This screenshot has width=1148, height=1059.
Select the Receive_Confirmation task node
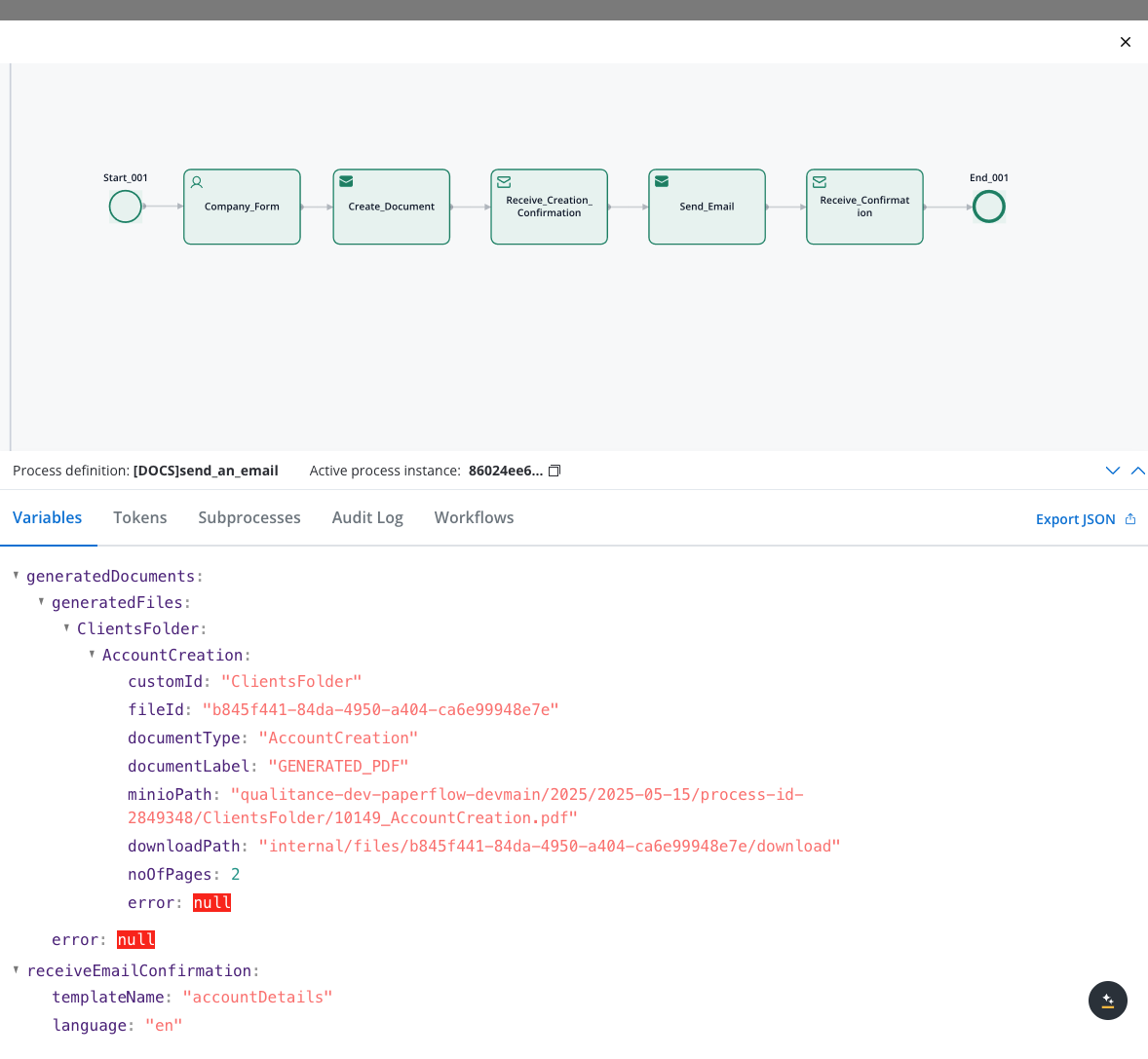(864, 207)
